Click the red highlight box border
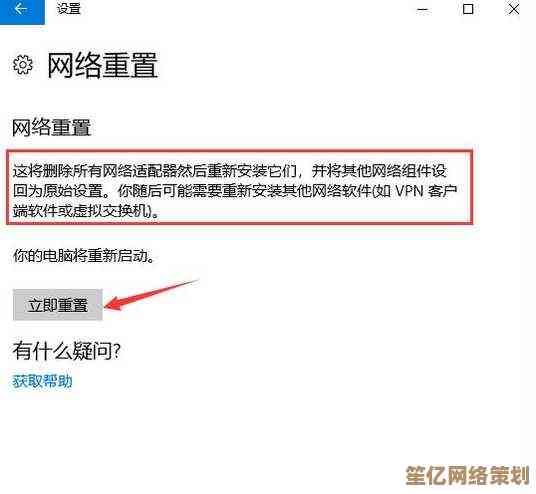 pos(239,151)
